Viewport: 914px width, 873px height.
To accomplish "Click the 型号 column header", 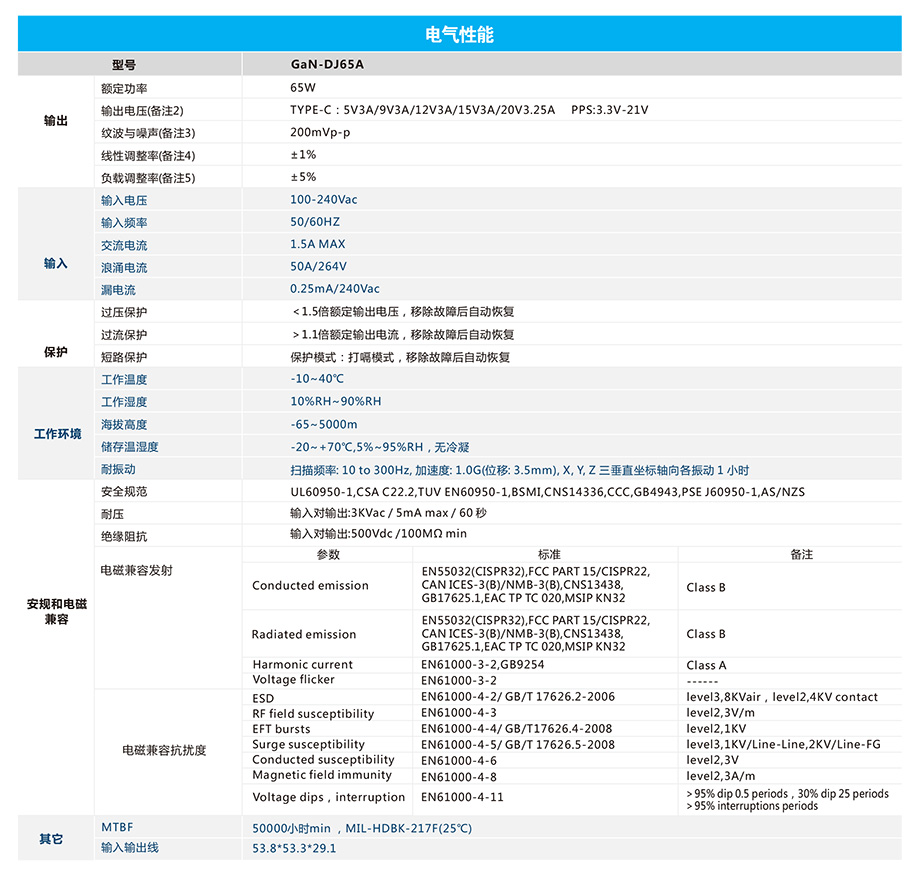I will pos(124,65).
